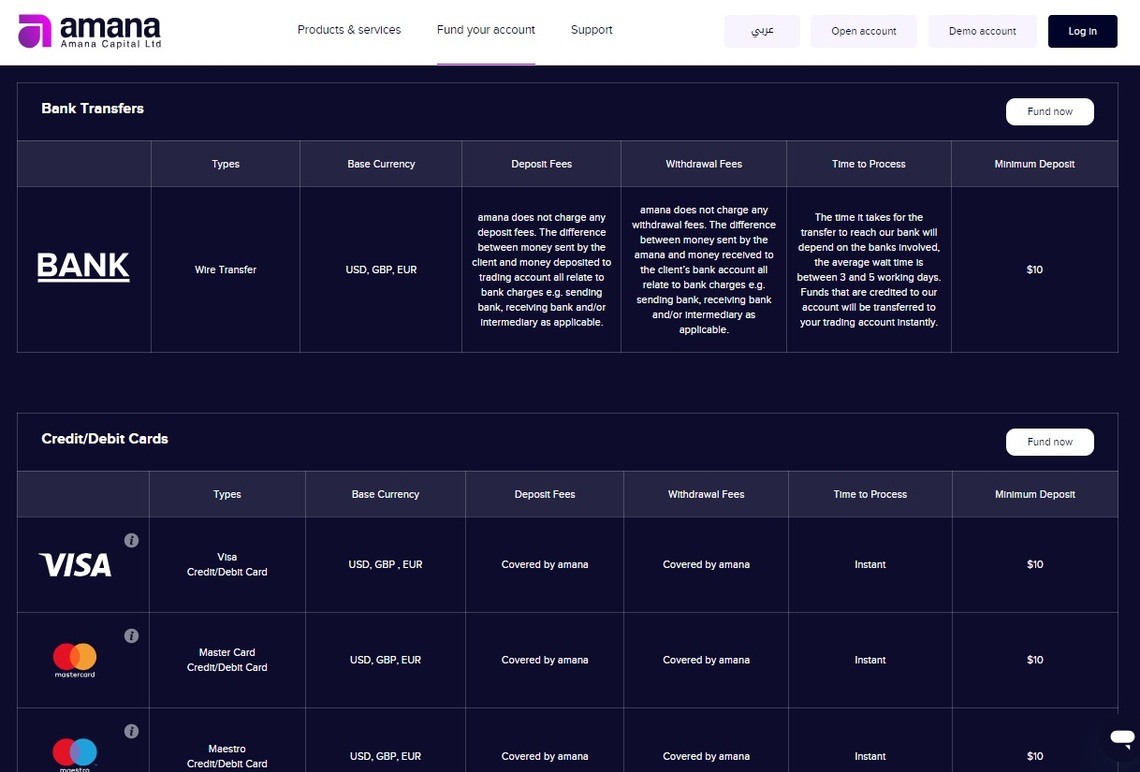
Task: Click the Log in button
Action: click(1083, 31)
